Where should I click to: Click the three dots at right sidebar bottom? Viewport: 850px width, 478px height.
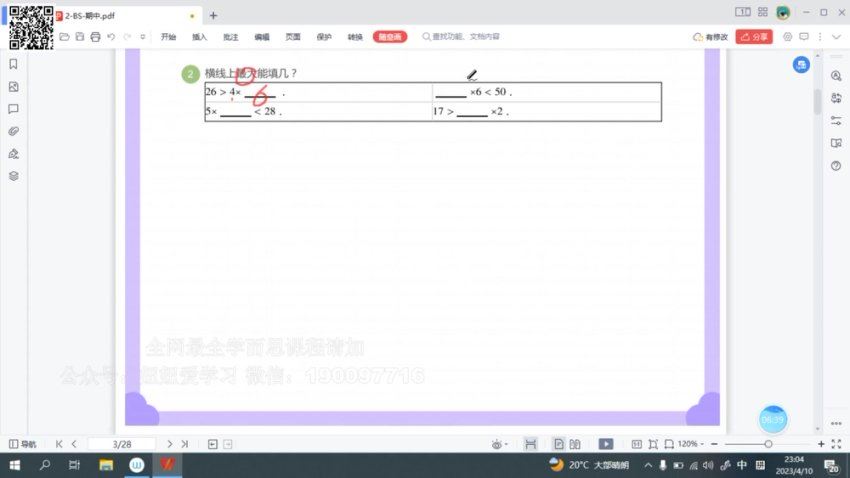click(836, 423)
